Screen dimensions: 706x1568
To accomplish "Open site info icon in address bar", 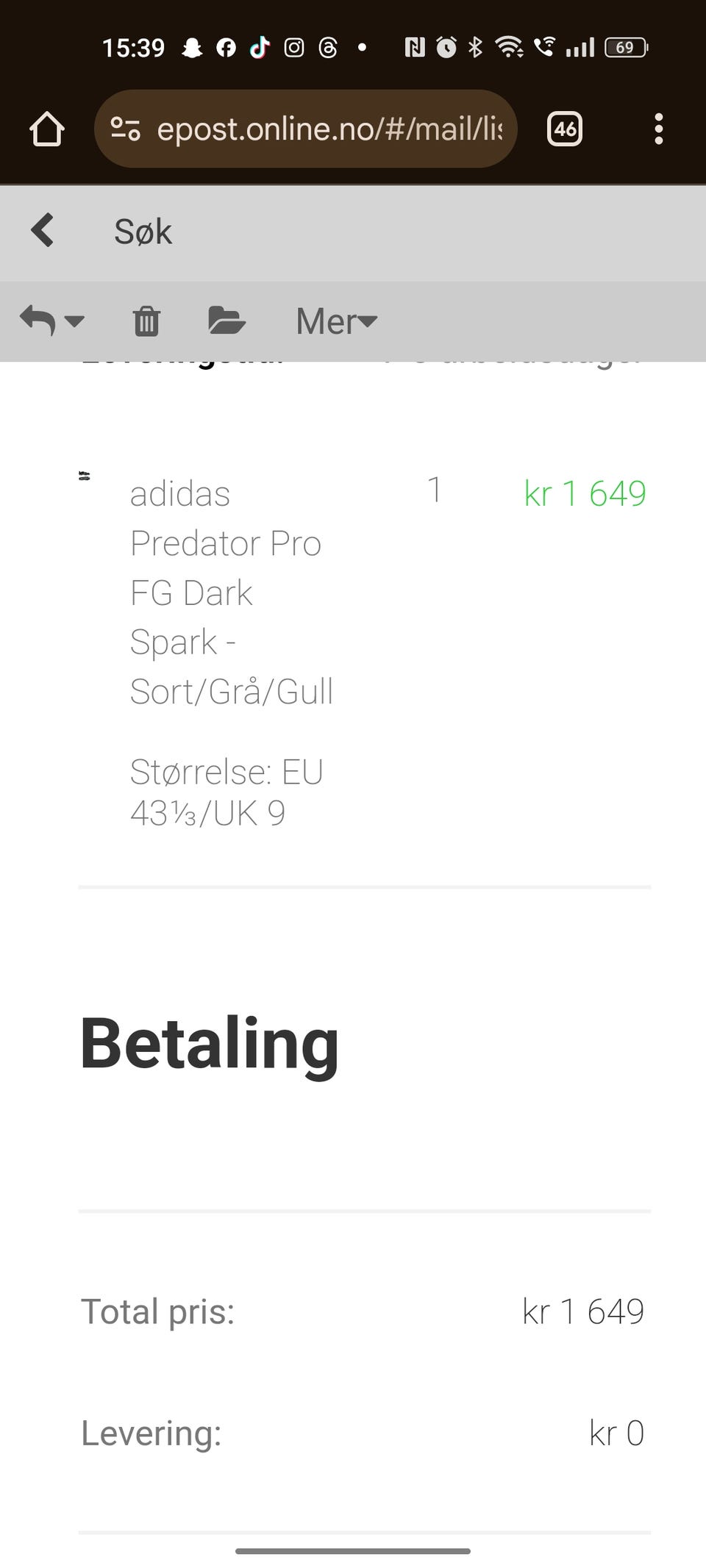I will point(125,129).
